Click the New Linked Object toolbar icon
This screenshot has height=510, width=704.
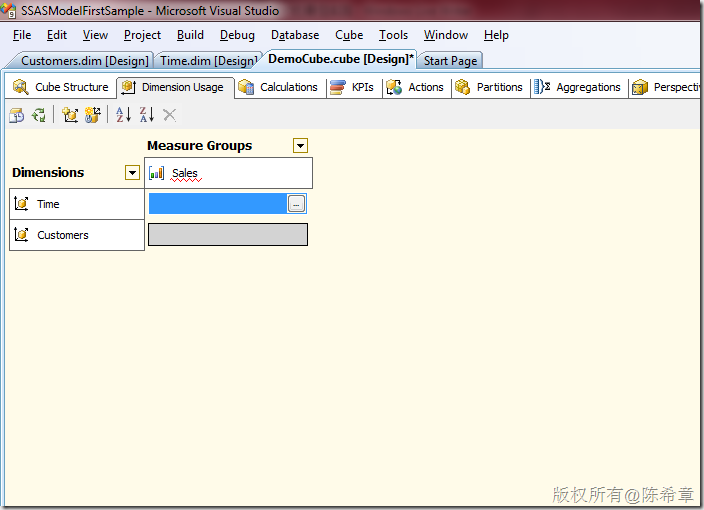93,115
